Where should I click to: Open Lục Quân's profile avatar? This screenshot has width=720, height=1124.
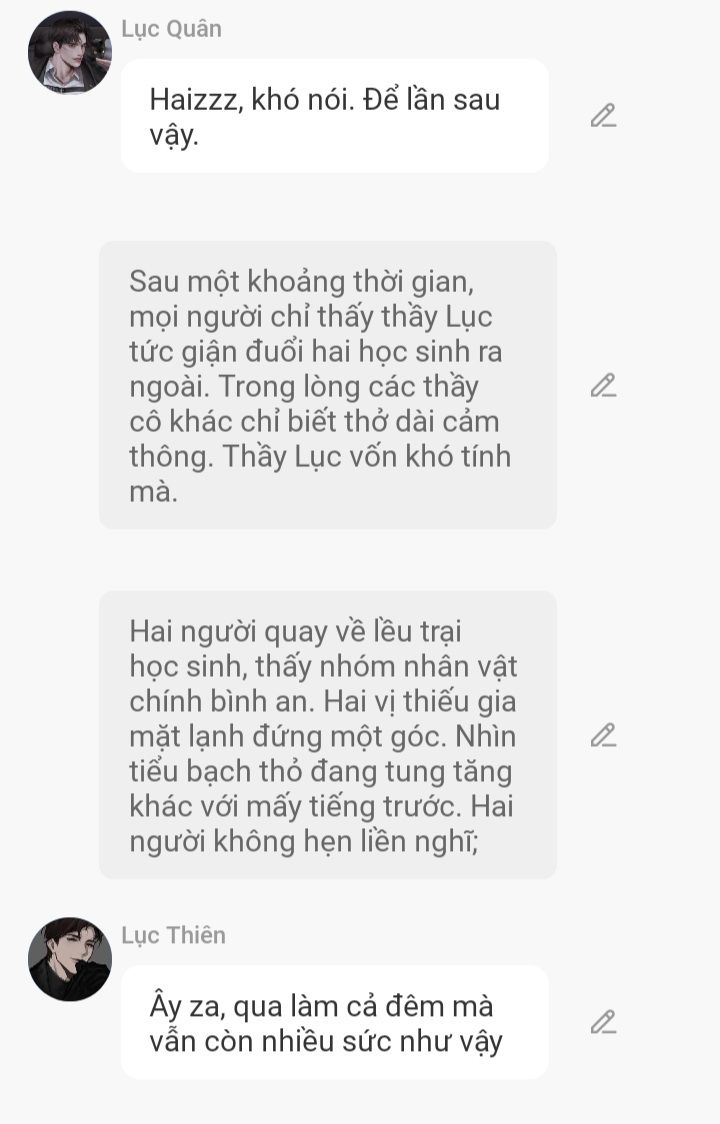[x=70, y=52]
